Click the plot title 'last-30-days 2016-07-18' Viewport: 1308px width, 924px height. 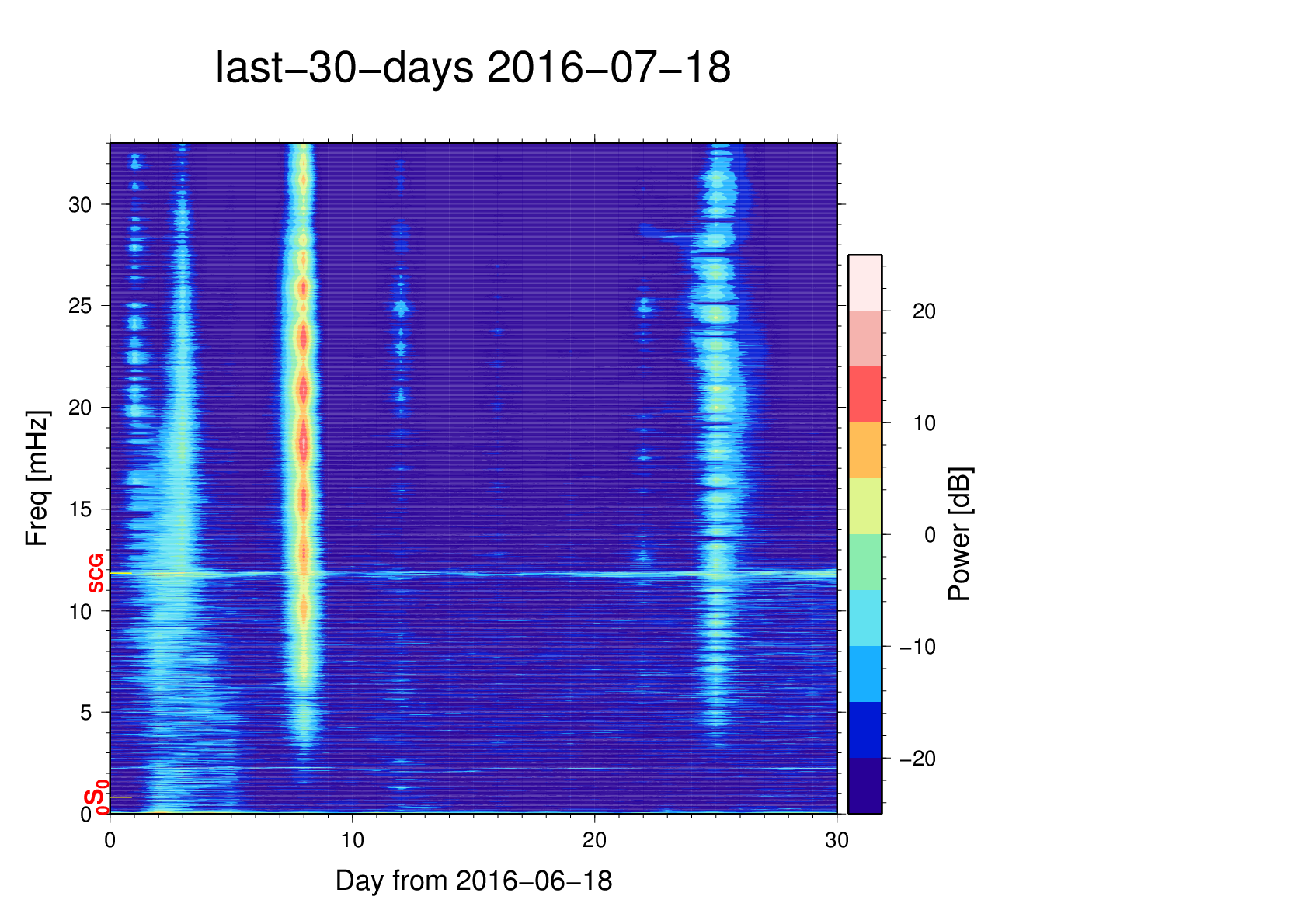pyautogui.click(x=472, y=68)
